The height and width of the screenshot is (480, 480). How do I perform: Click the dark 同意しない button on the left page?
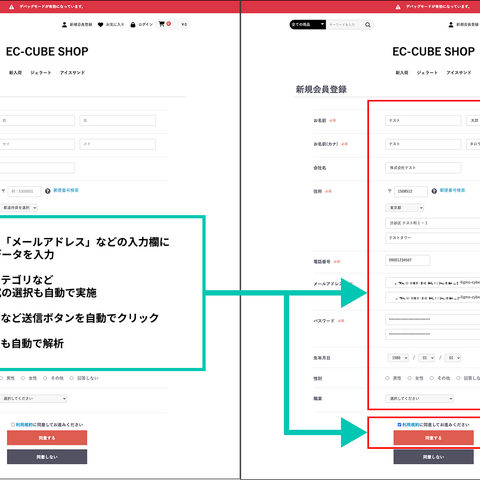47,457
